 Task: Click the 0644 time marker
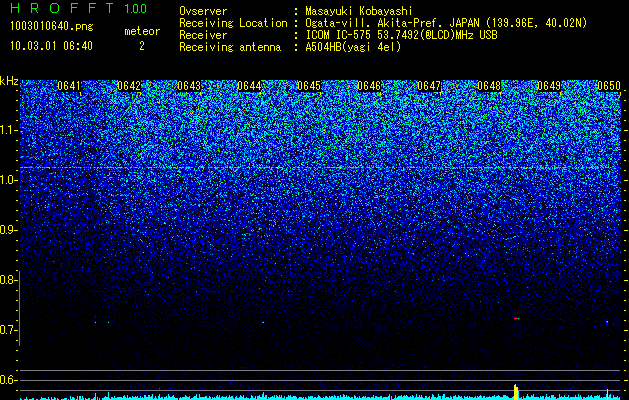point(249,86)
